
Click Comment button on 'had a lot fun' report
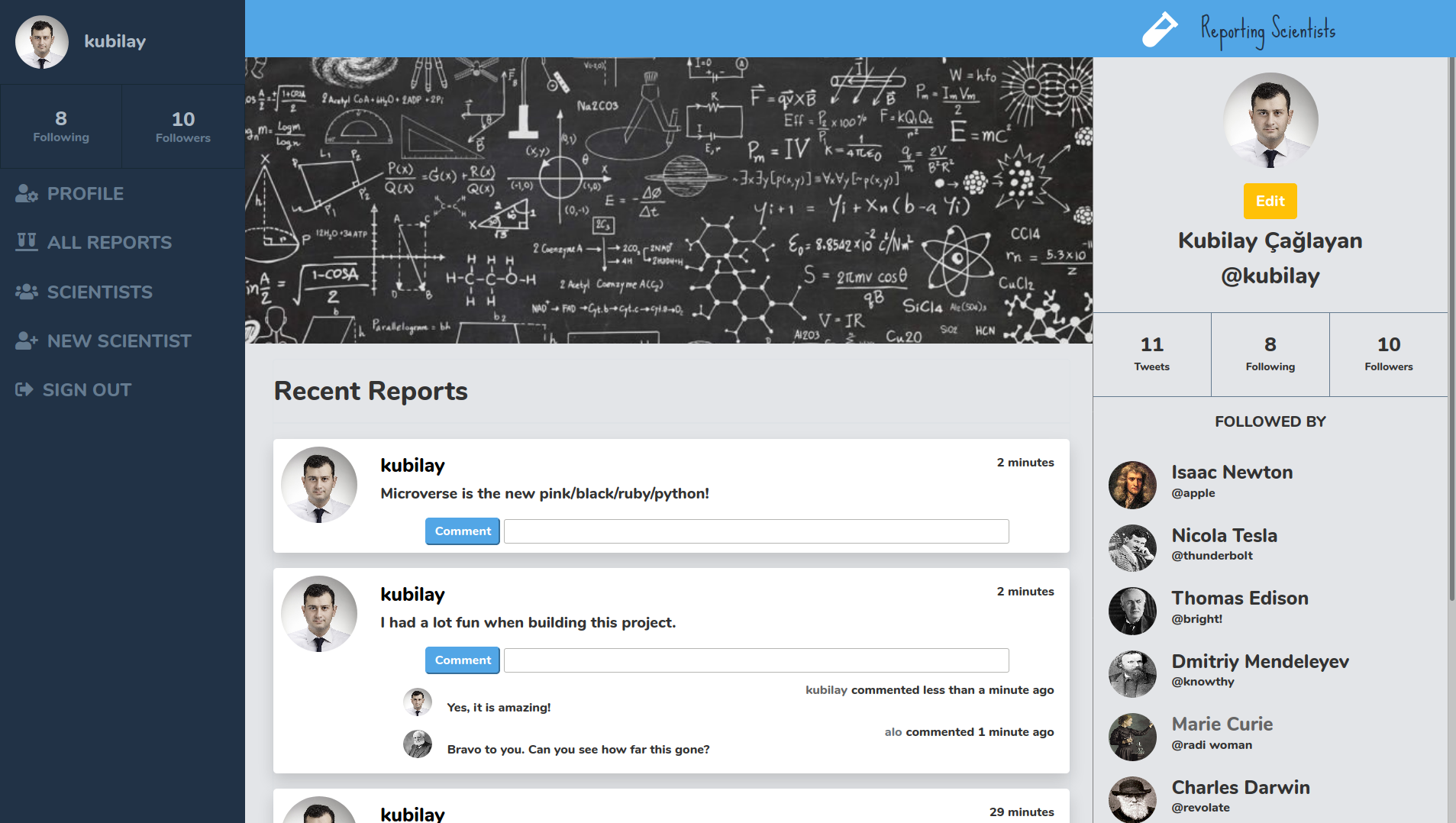coord(463,660)
